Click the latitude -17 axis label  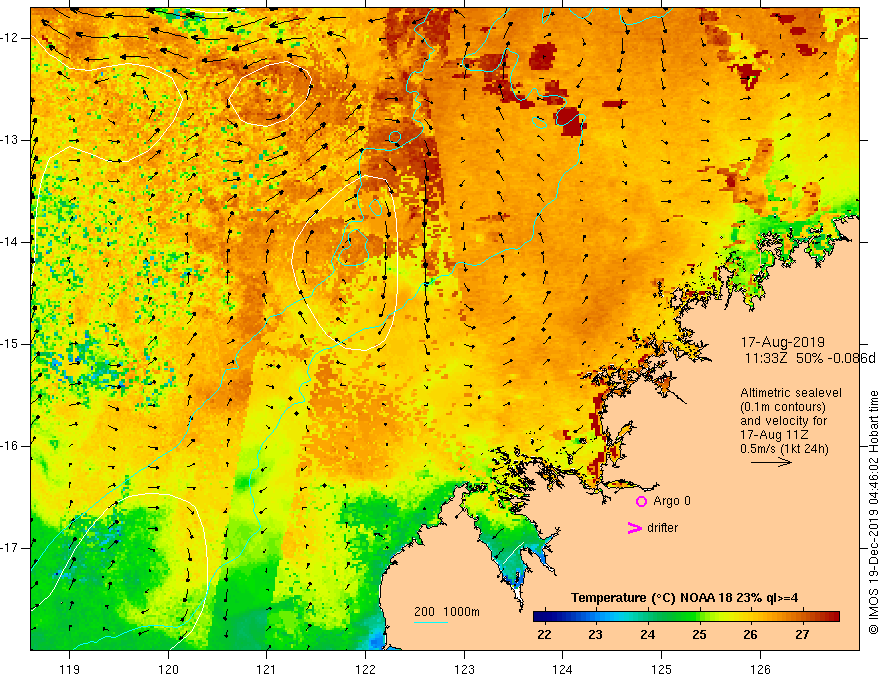(12, 548)
